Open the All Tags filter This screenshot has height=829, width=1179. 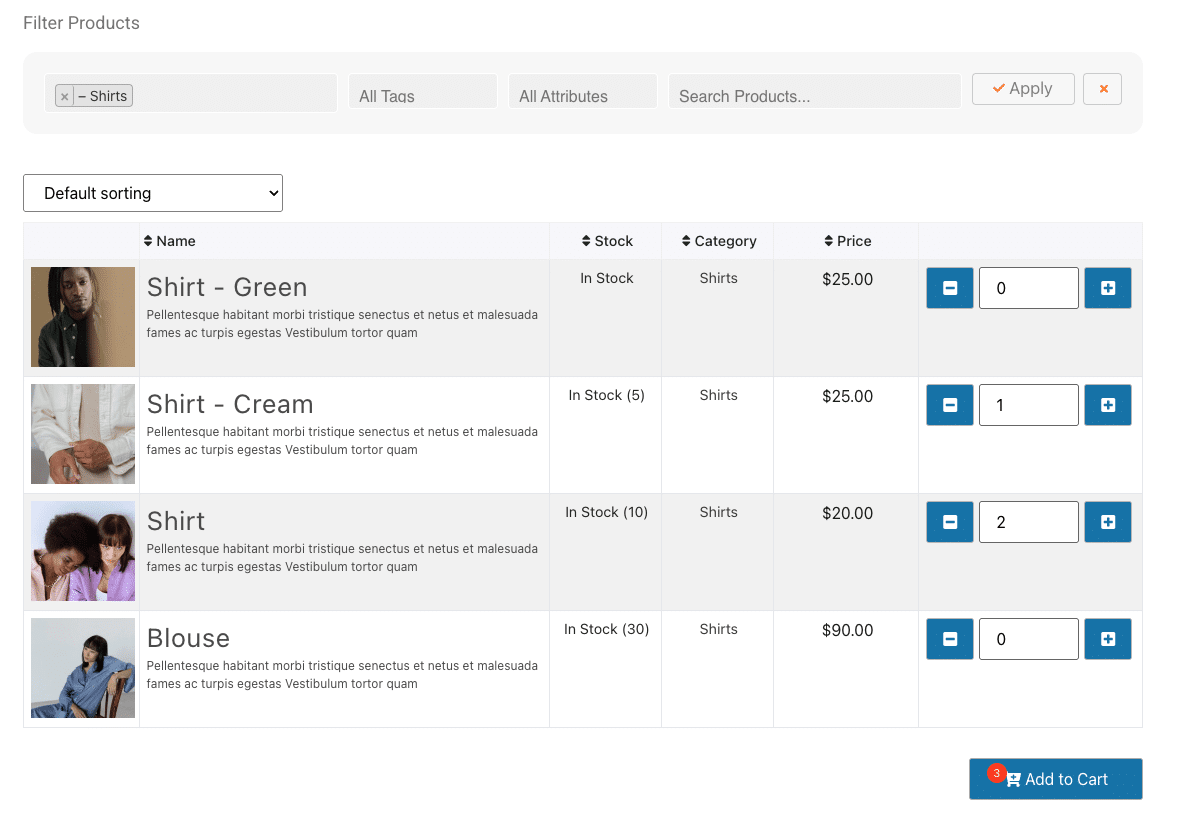tap(422, 95)
